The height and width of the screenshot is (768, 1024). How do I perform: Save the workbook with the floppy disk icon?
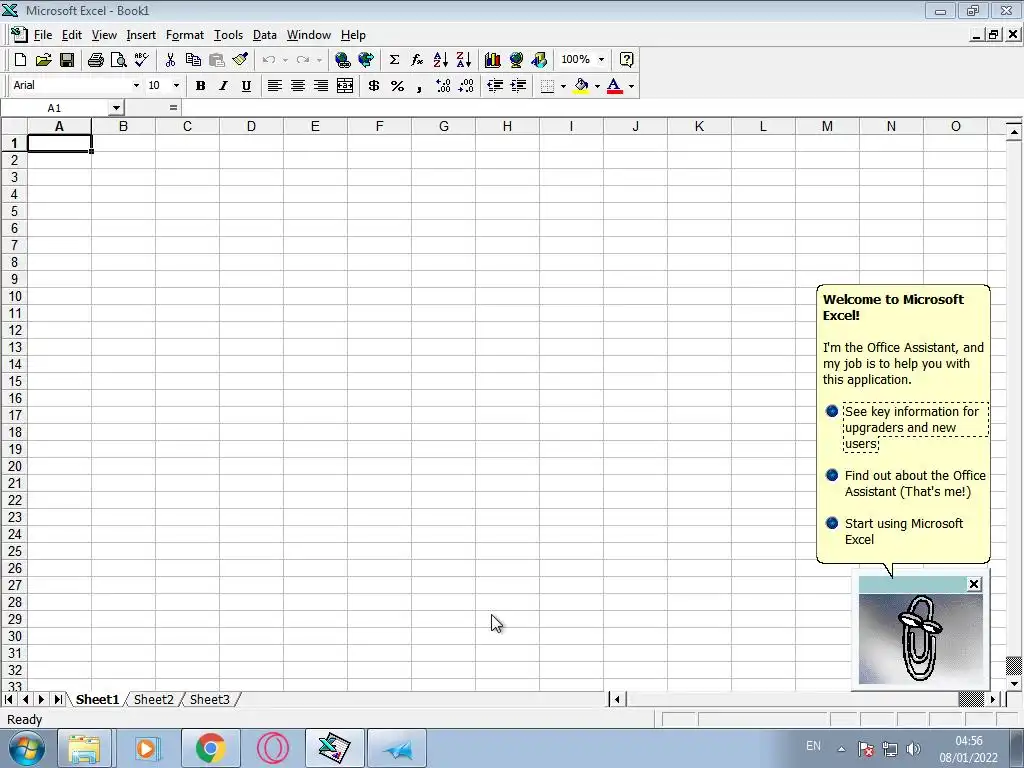pos(67,60)
